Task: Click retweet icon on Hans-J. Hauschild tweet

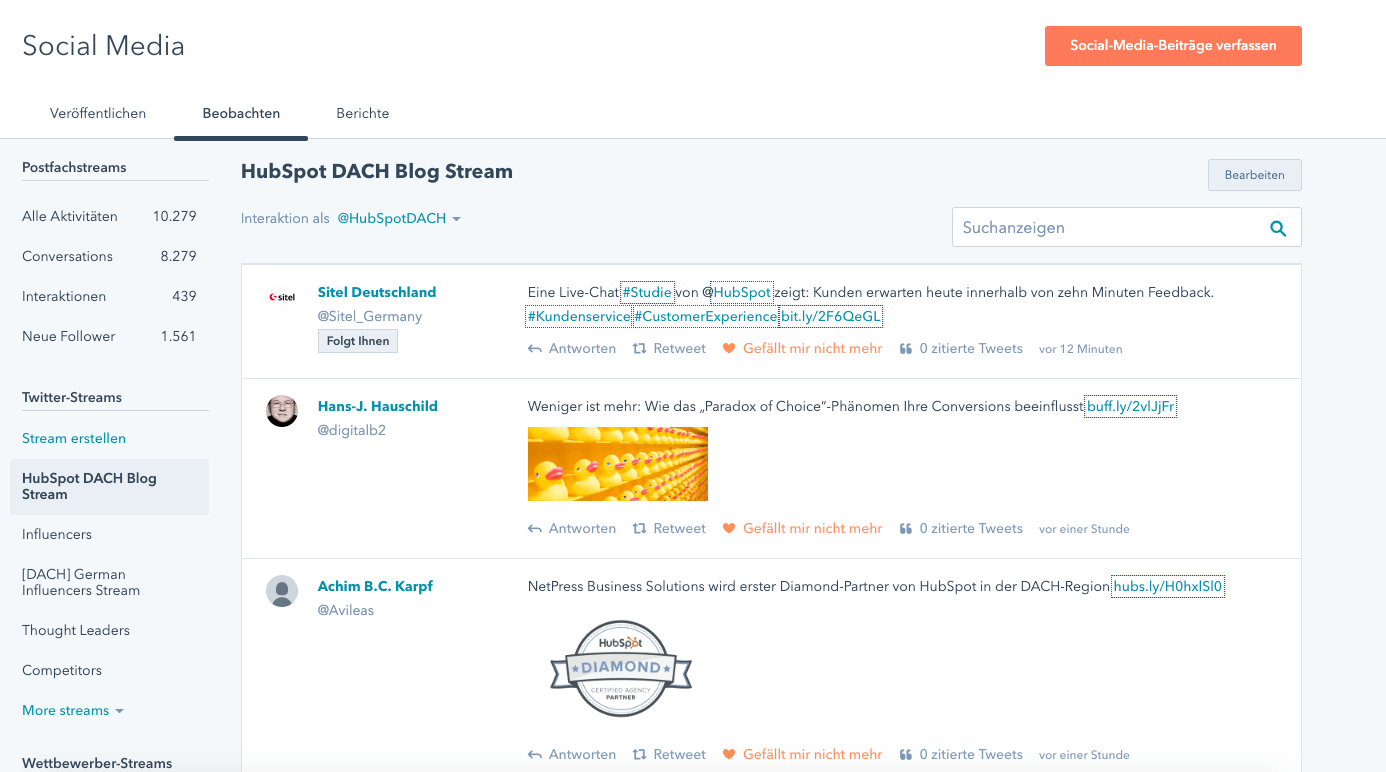Action: [640, 529]
